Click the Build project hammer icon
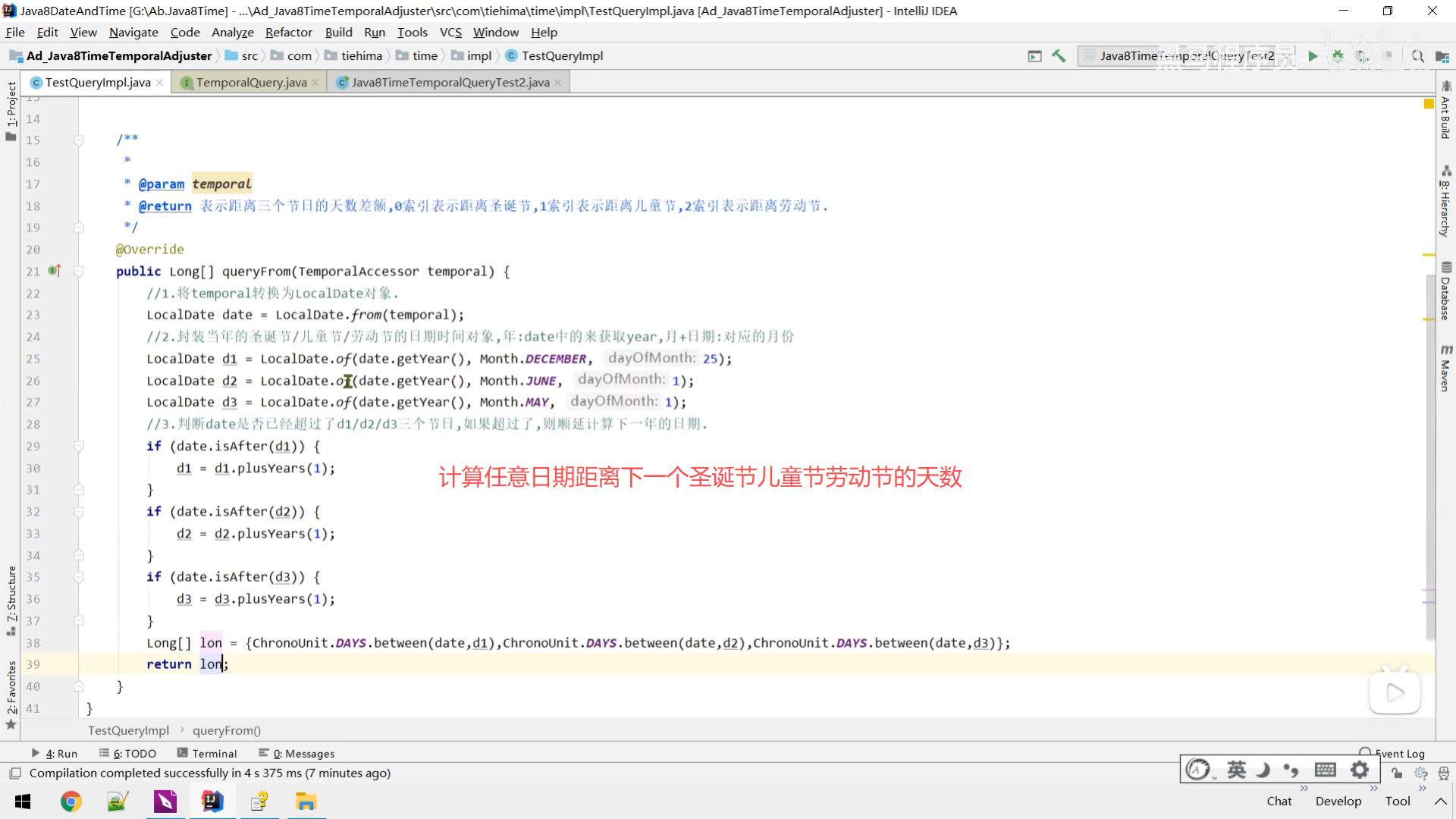The width and height of the screenshot is (1456, 819). click(1059, 56)
